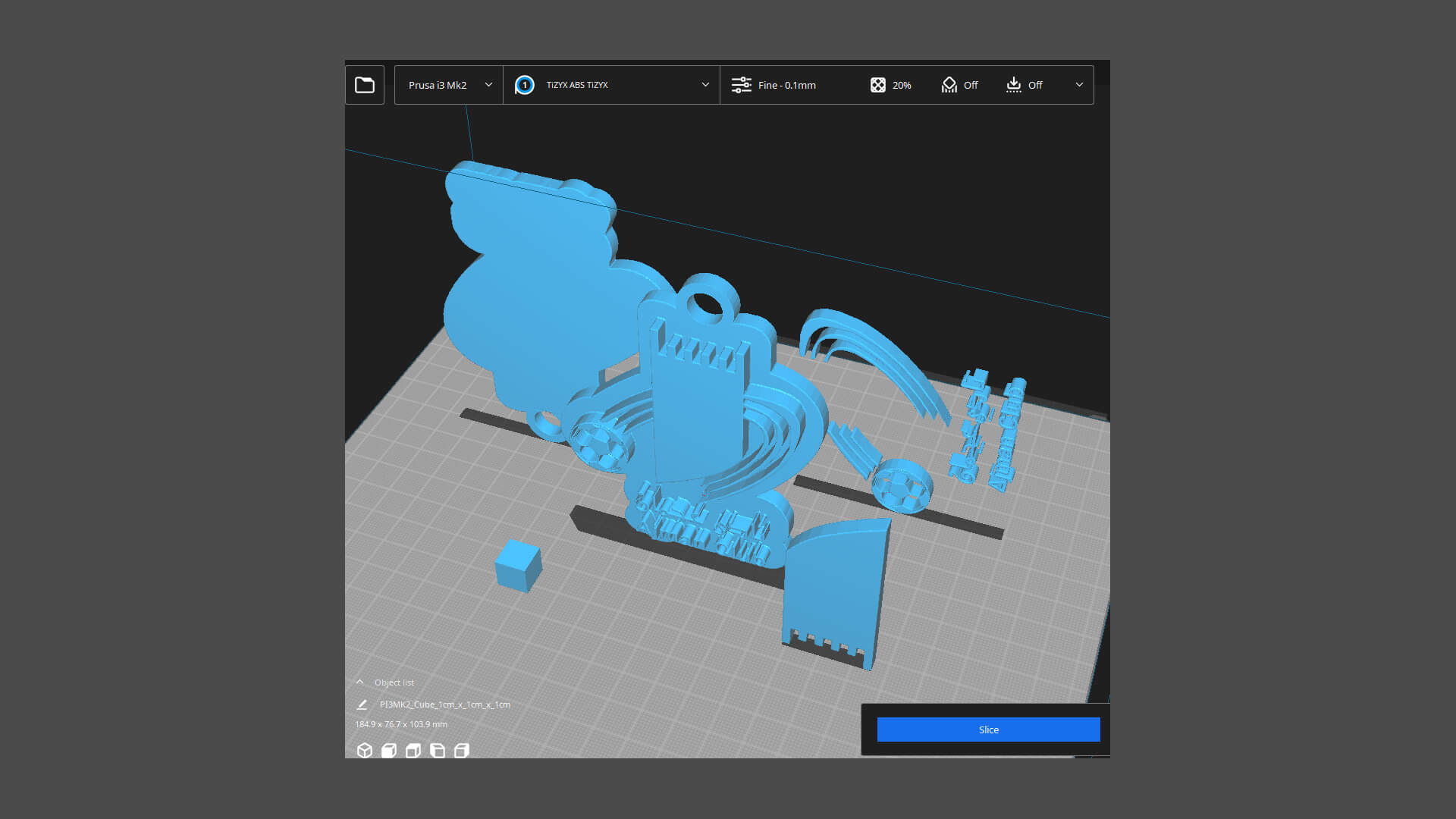Collapse the Object list panel

point(360,682)
